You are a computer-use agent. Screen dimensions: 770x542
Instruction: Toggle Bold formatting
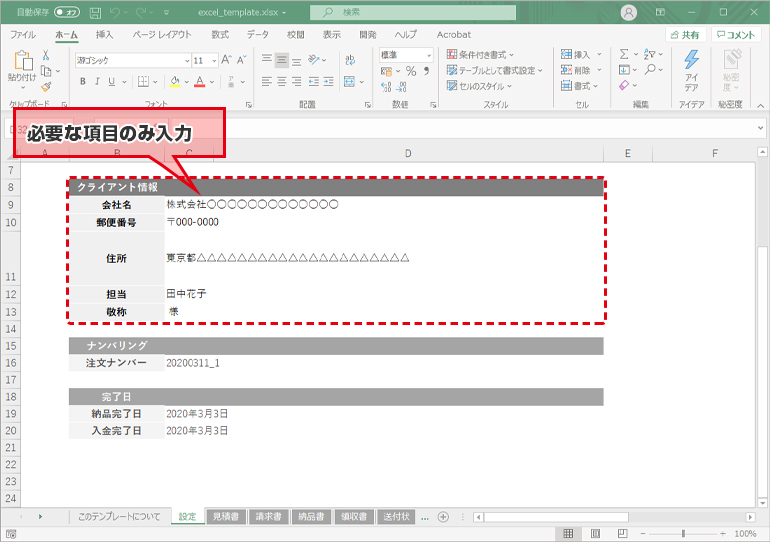[82, 81]
